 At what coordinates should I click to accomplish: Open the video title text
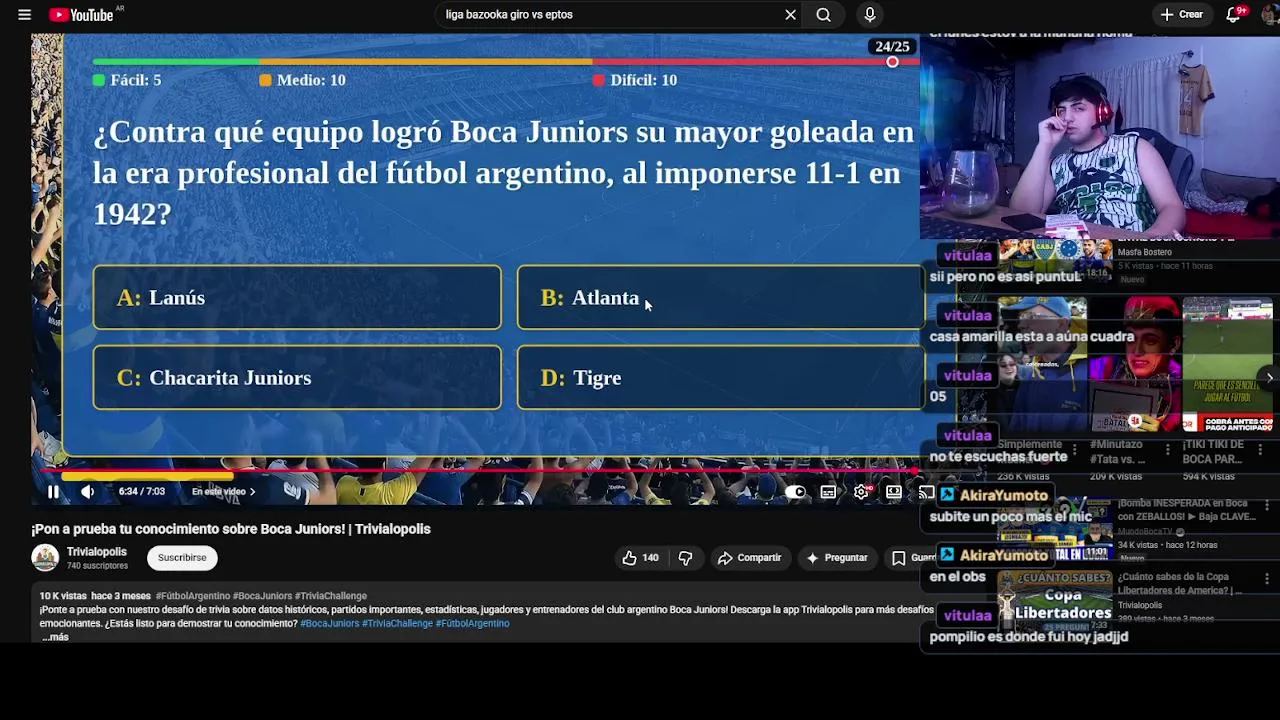tap(231, 529)
